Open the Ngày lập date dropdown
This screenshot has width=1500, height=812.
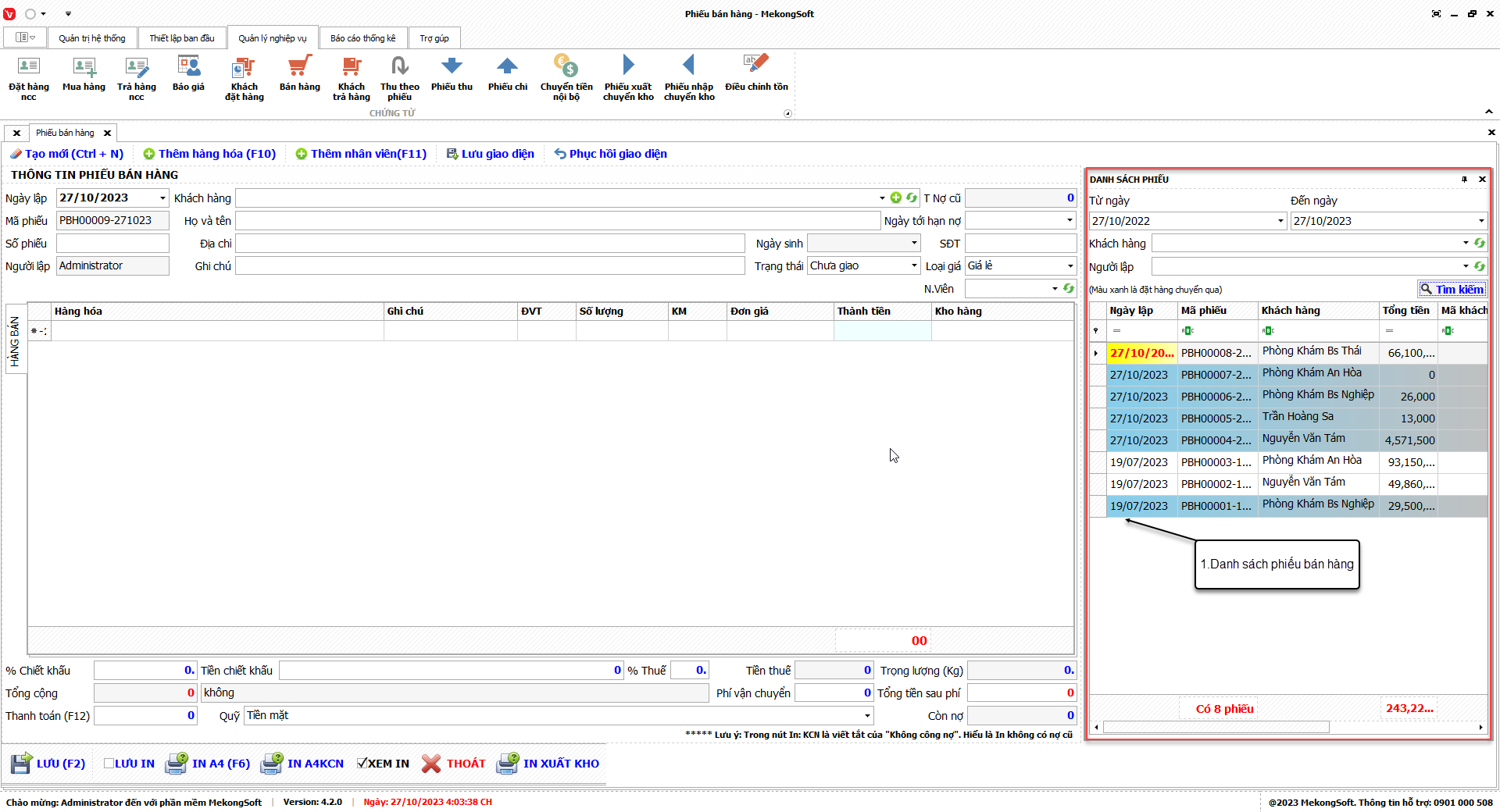(x=162, y=198)
